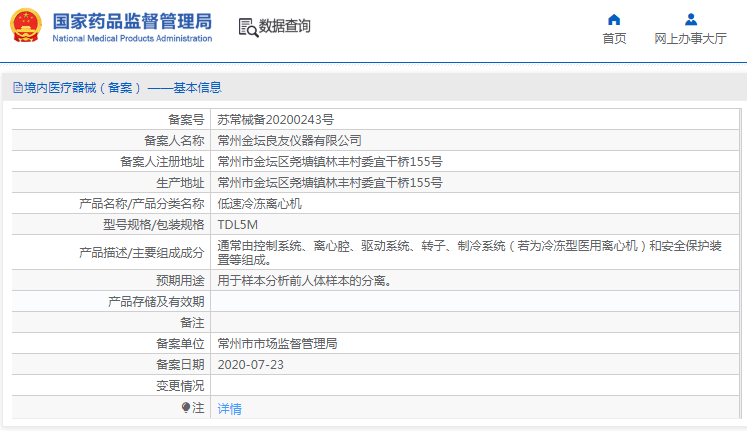This screenshot has width=747, height=431.
Task: Click the person icon above 网上办事大厅
Action: [690, 19]
